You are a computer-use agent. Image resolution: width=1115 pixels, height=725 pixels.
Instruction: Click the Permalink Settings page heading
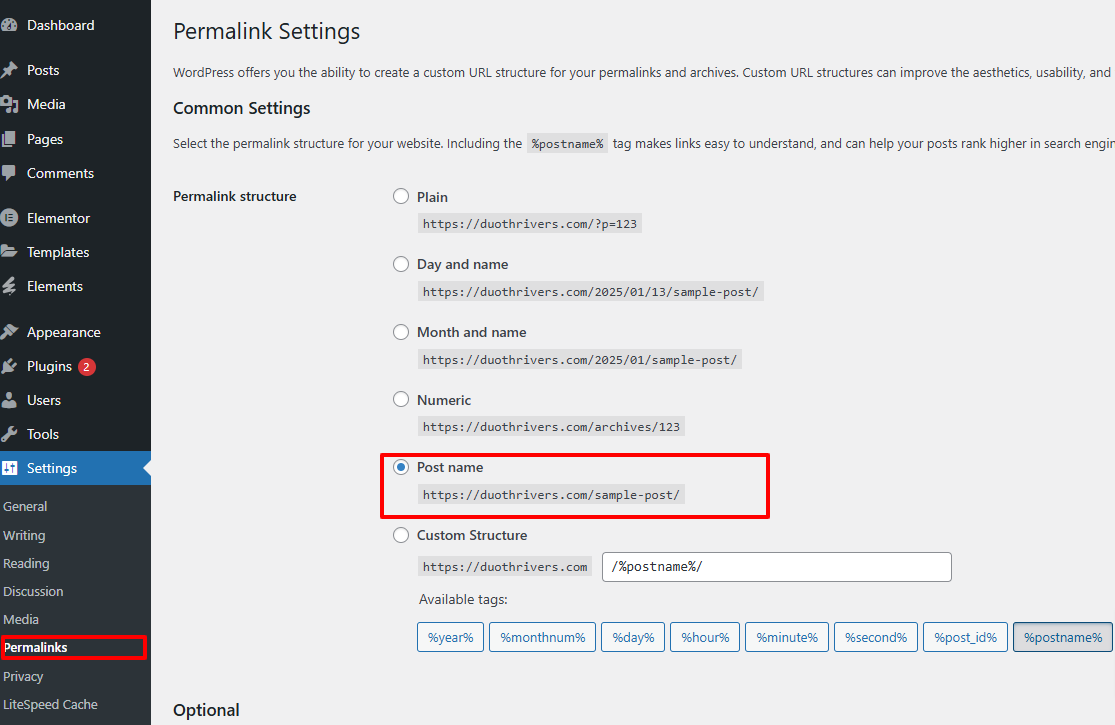click(267, 31)
